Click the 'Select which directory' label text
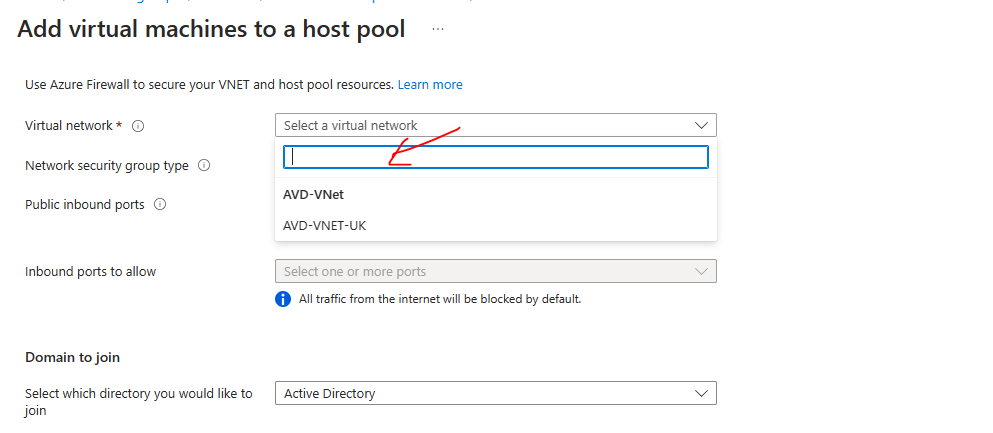The height and width of the screenshot is (433, 993). point(139,394)
